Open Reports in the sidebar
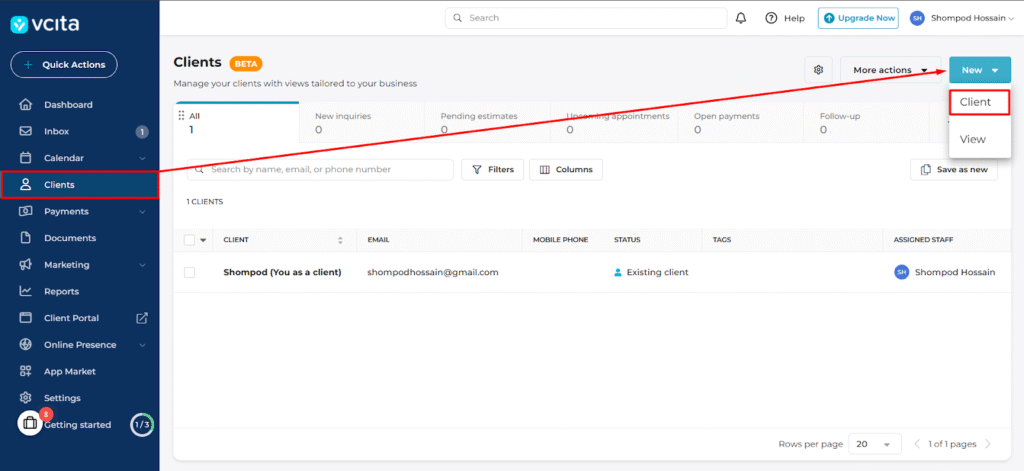 (61, 291)
